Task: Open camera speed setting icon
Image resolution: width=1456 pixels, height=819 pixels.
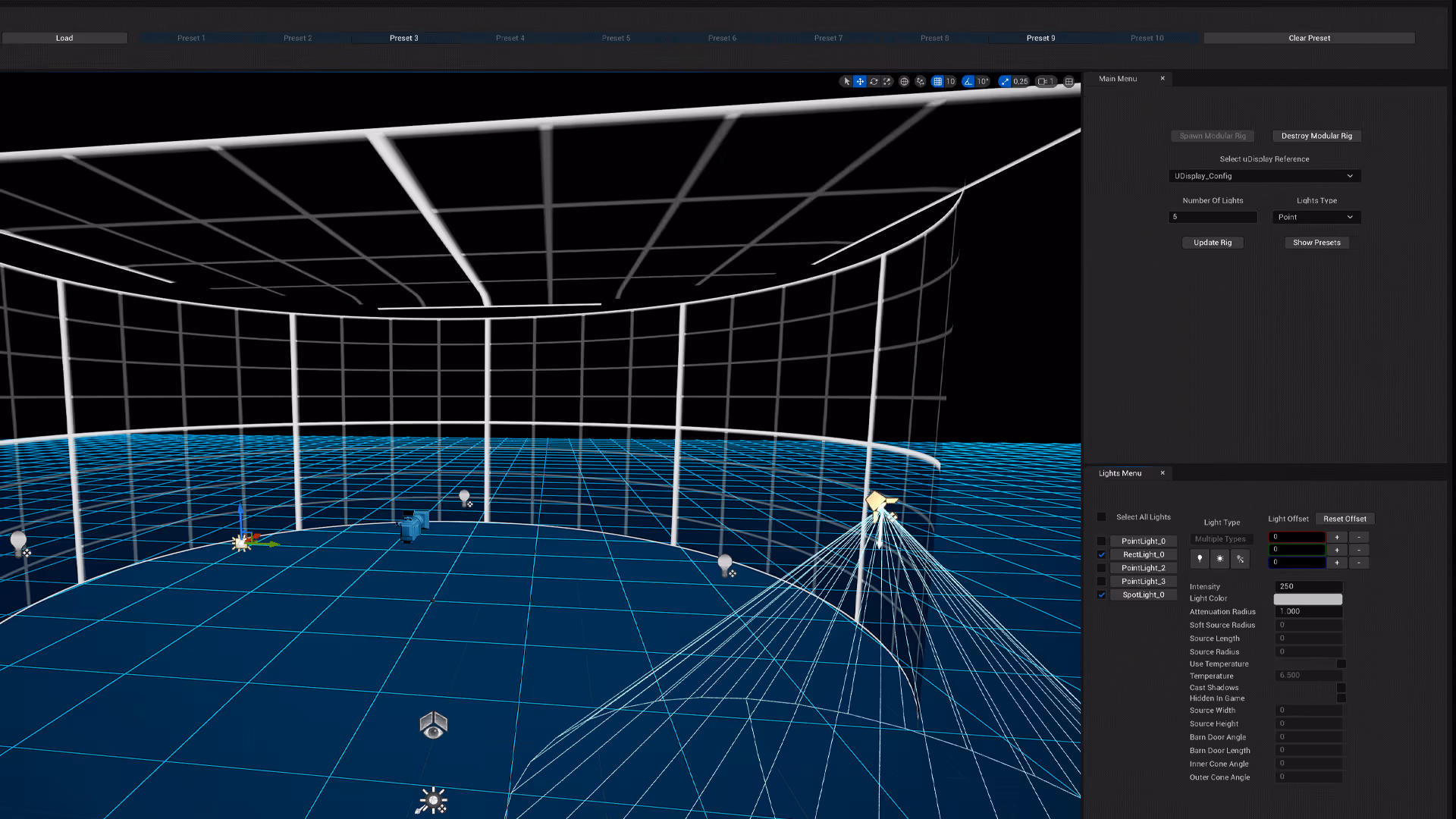Action: coord(1046,81)
